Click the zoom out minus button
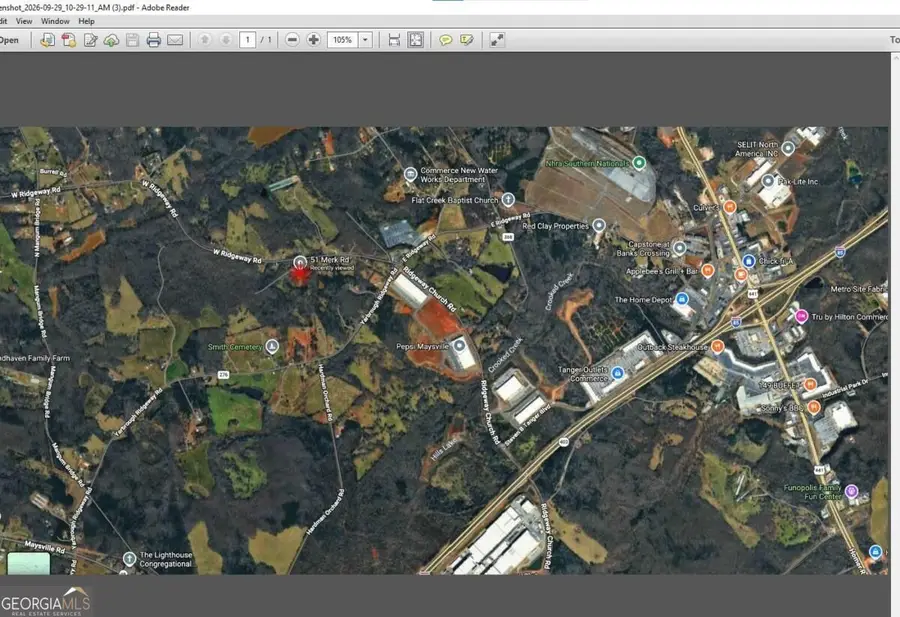The image size is (900, 617). tap(292, 40)
